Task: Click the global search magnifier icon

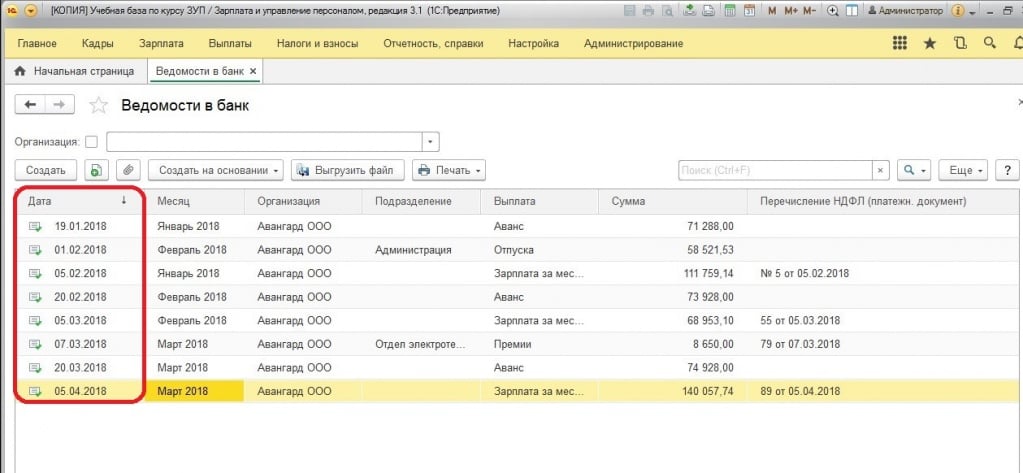Action: click(x=990, y=44)
